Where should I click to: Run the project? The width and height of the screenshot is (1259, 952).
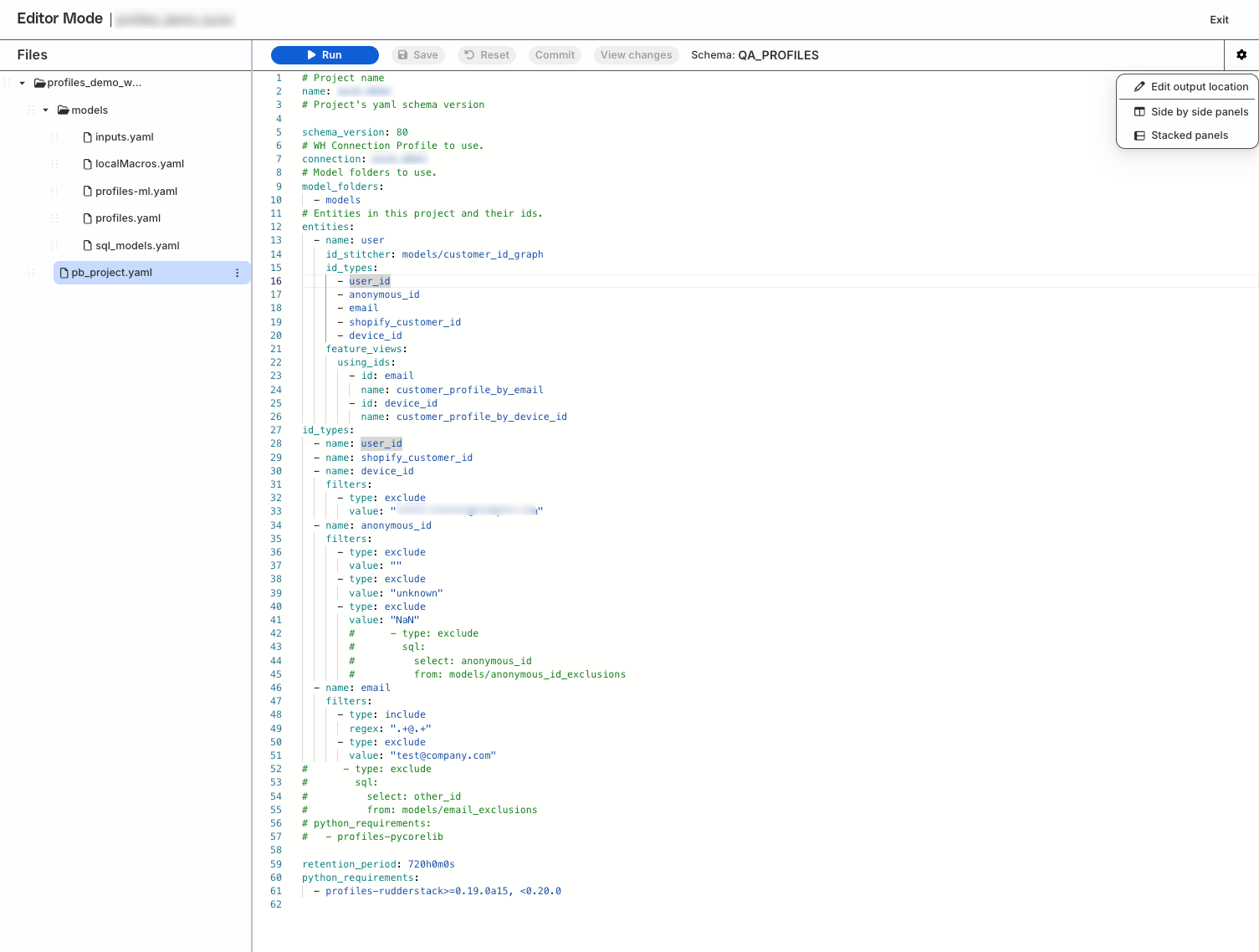(x=325, y=55)
